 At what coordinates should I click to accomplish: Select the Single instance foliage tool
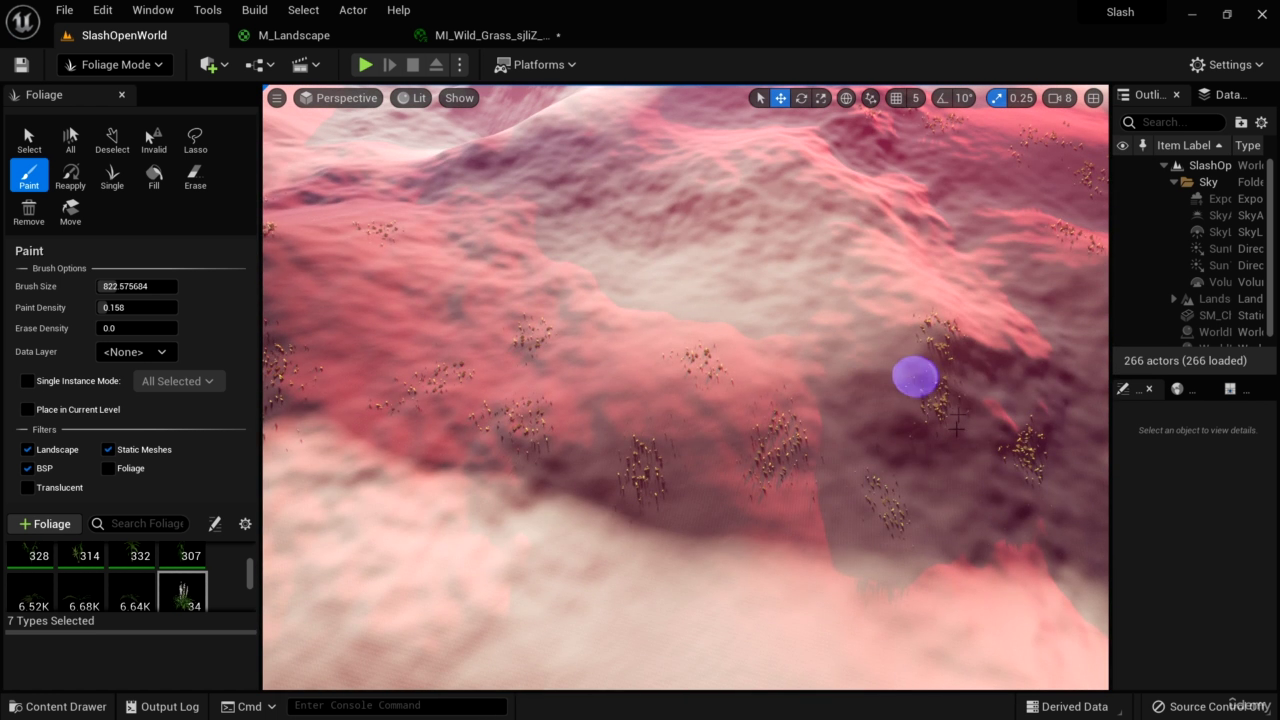point(112,176)
